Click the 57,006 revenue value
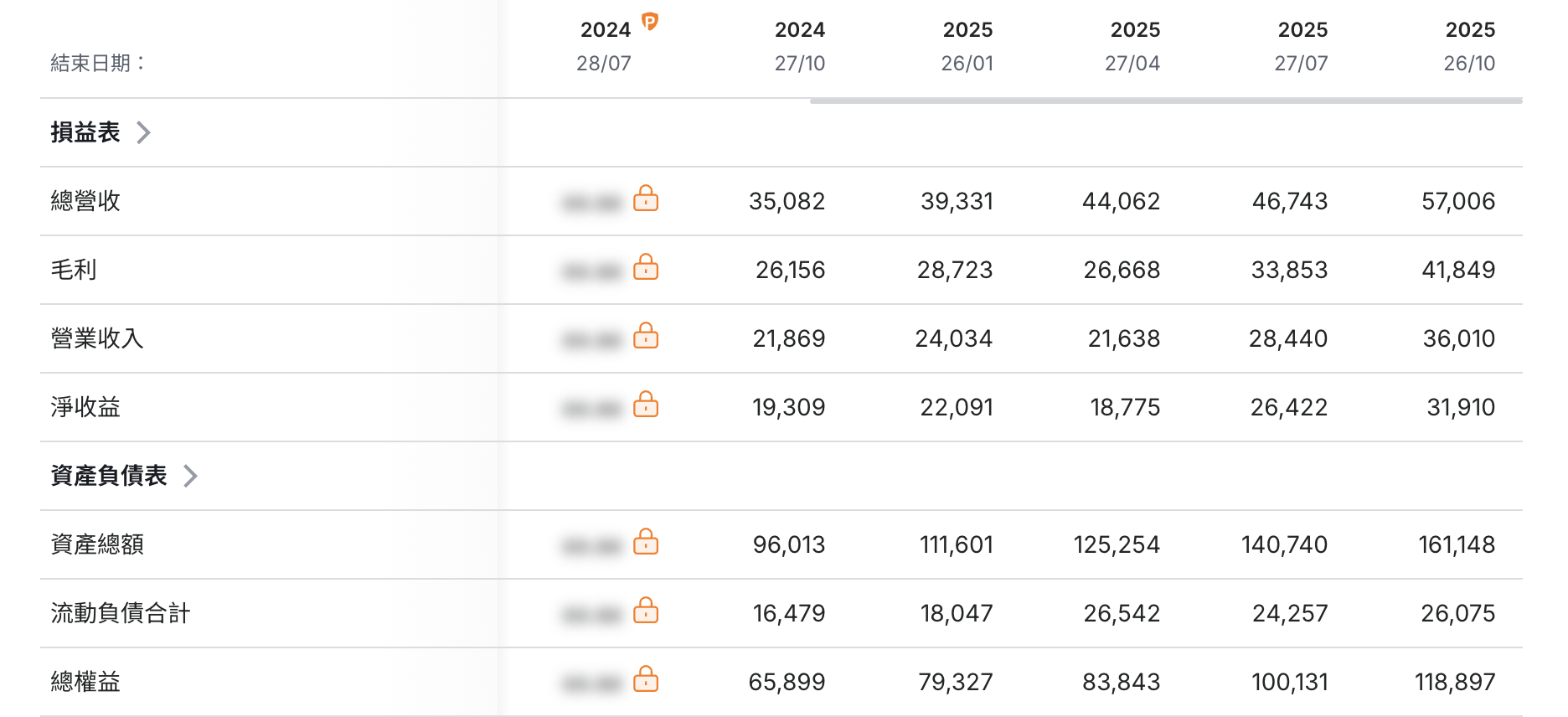The image size is (1568, 717). 1458,201
